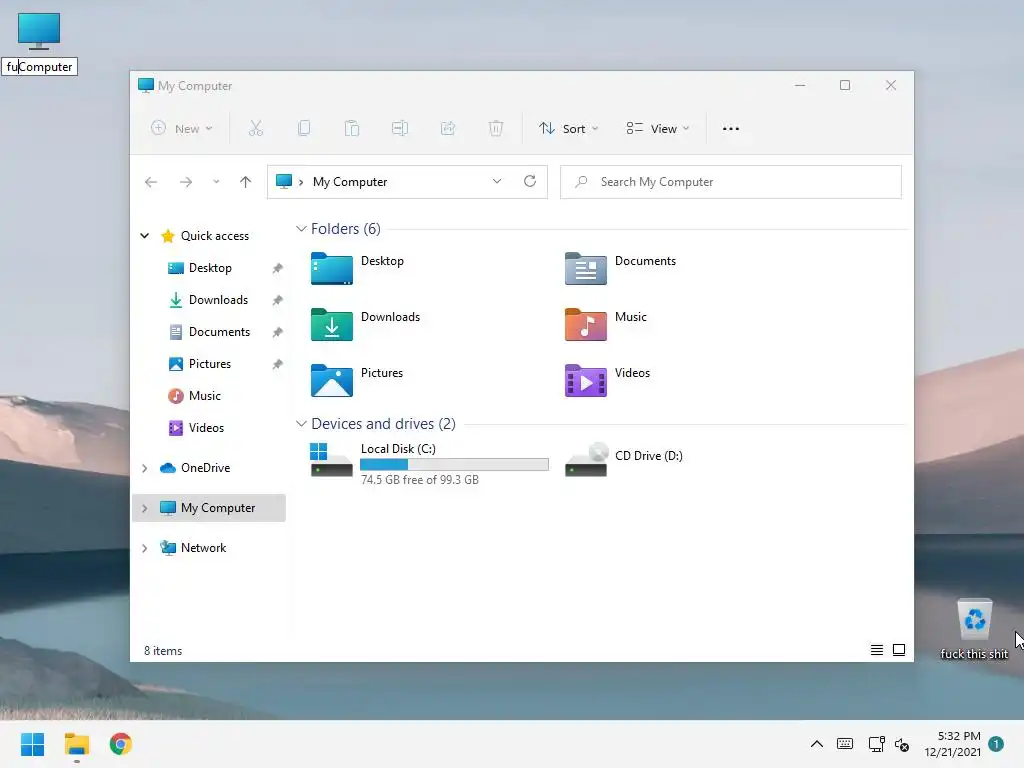Unpin Desktop via its pin icon
The image size is (1024, 768).
tap(278, 268)
